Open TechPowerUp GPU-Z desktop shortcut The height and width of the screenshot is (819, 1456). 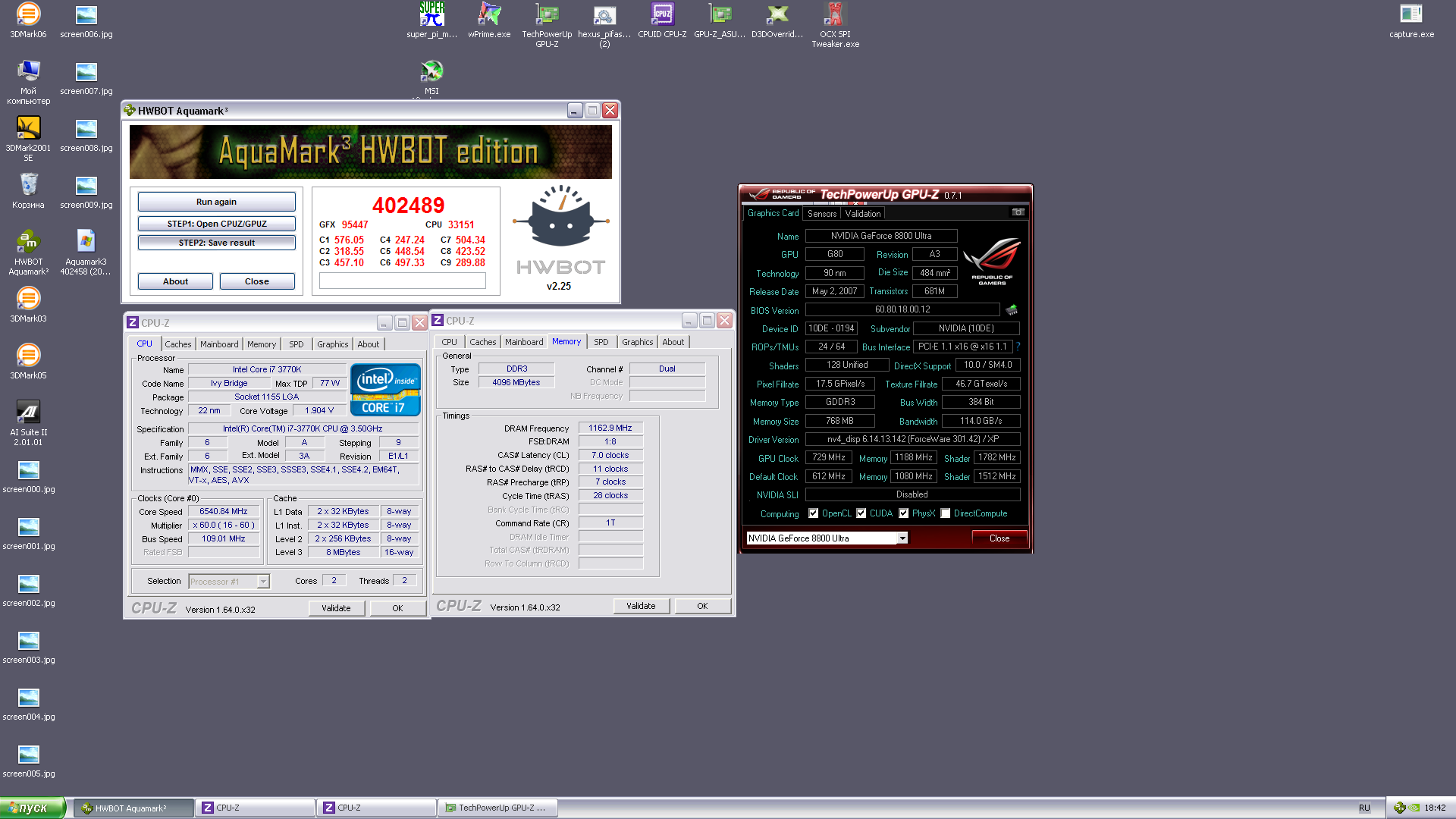tap(547, 25)
